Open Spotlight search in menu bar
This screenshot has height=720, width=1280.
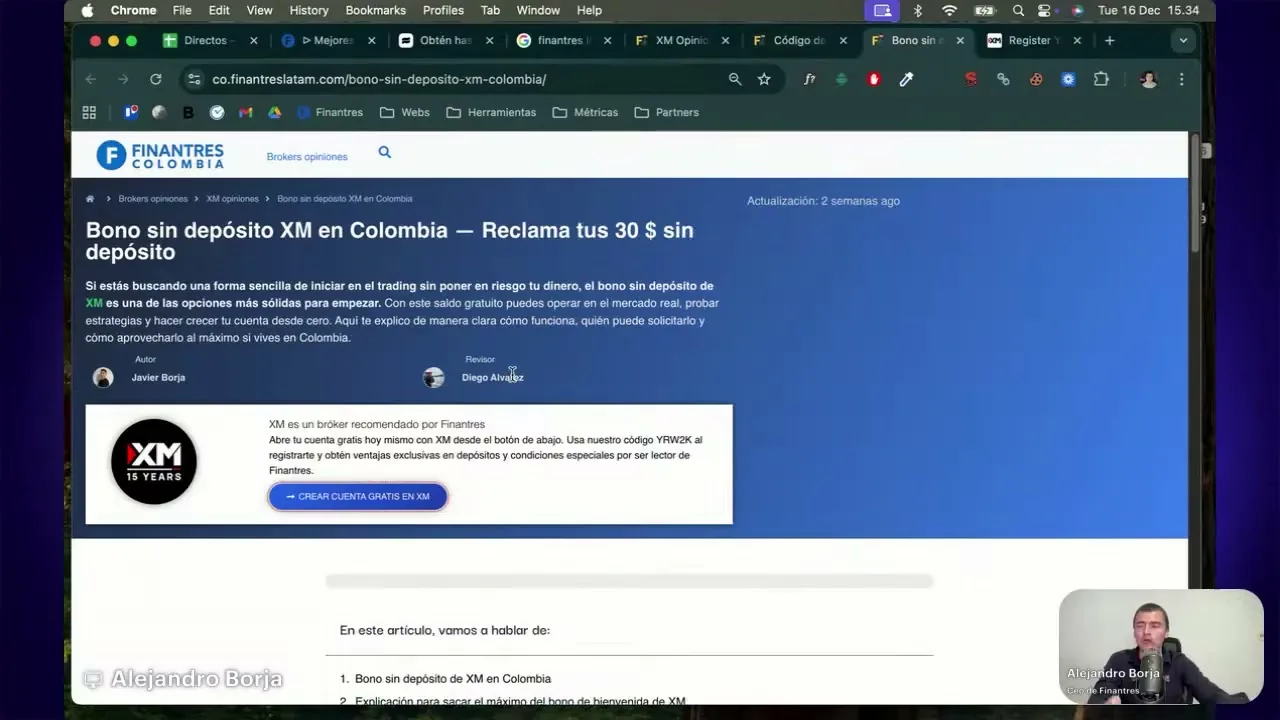click(1018, 10)
